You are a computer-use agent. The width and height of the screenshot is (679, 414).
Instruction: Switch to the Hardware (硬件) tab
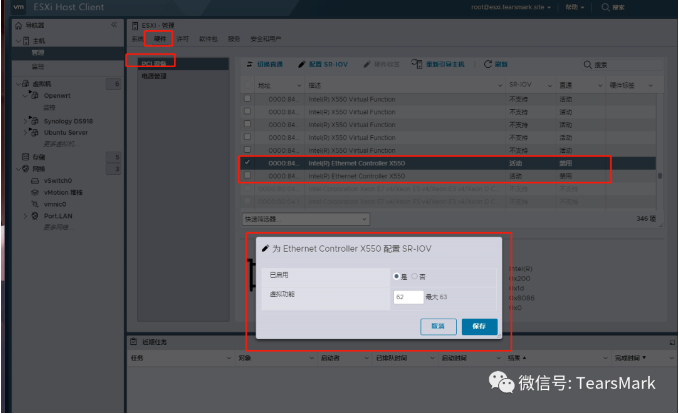160,39
